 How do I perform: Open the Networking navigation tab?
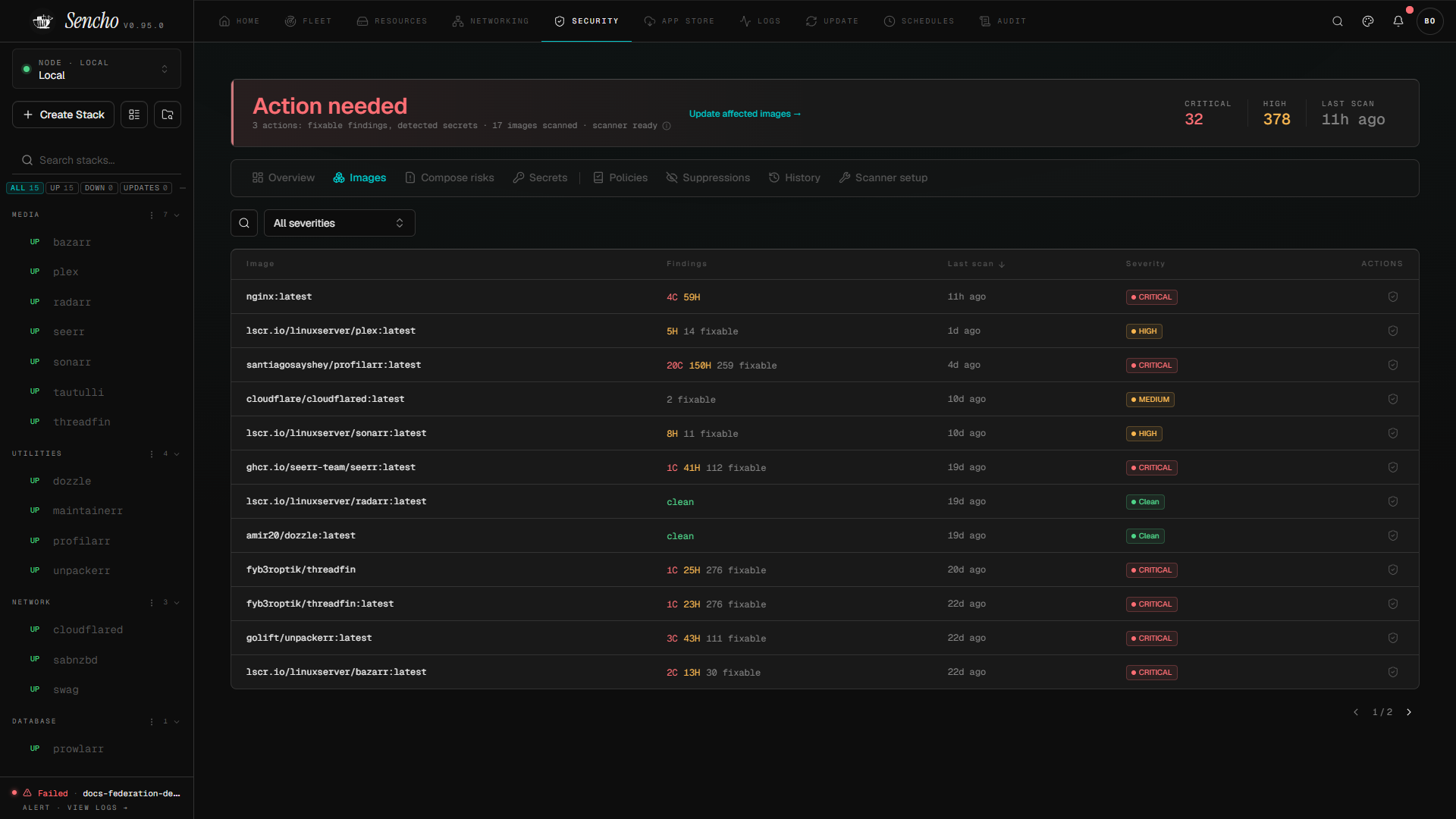click(x=491, y=21)
